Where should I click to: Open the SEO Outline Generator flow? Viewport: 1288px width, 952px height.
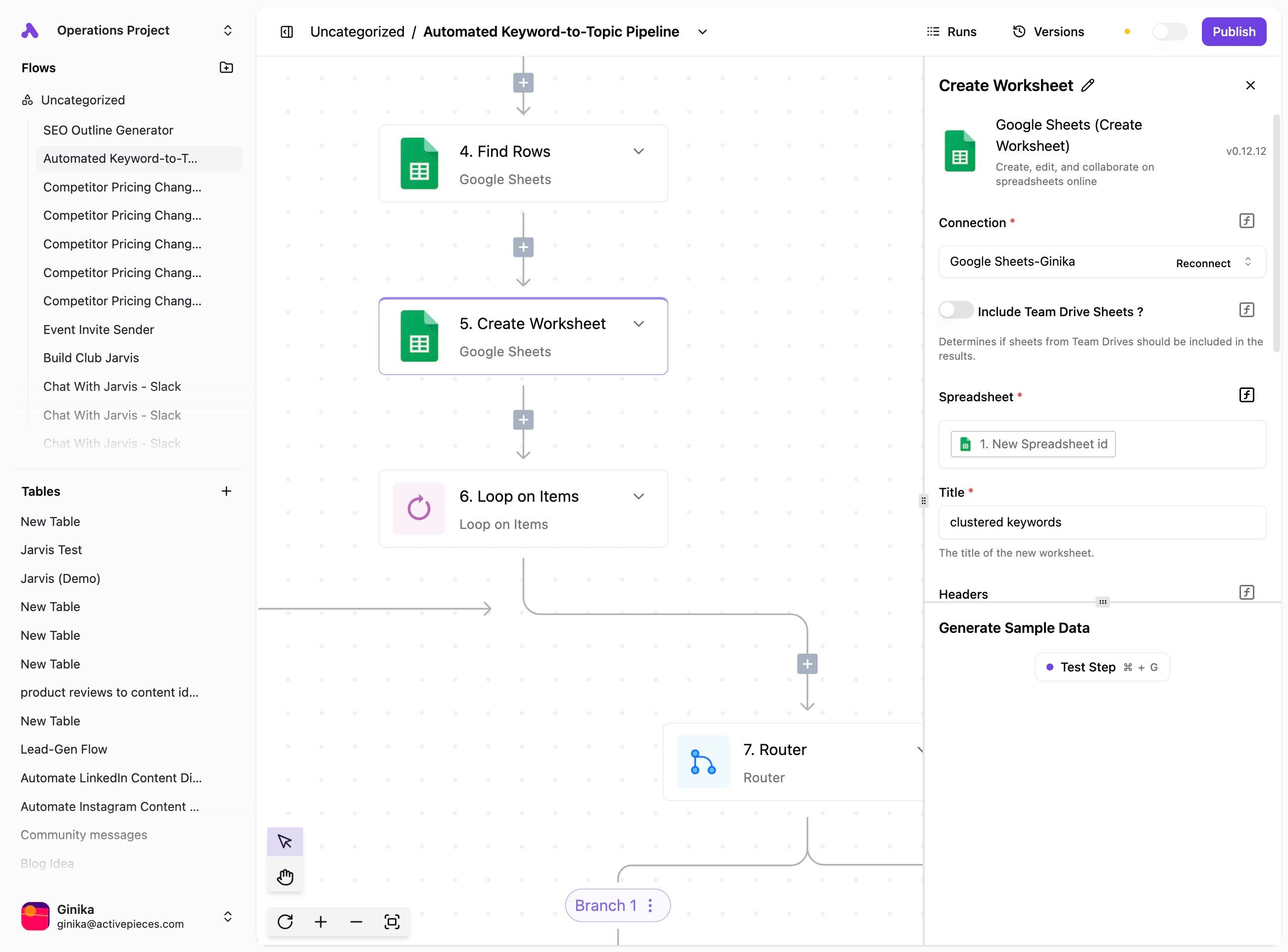click(x=108, y=130)
